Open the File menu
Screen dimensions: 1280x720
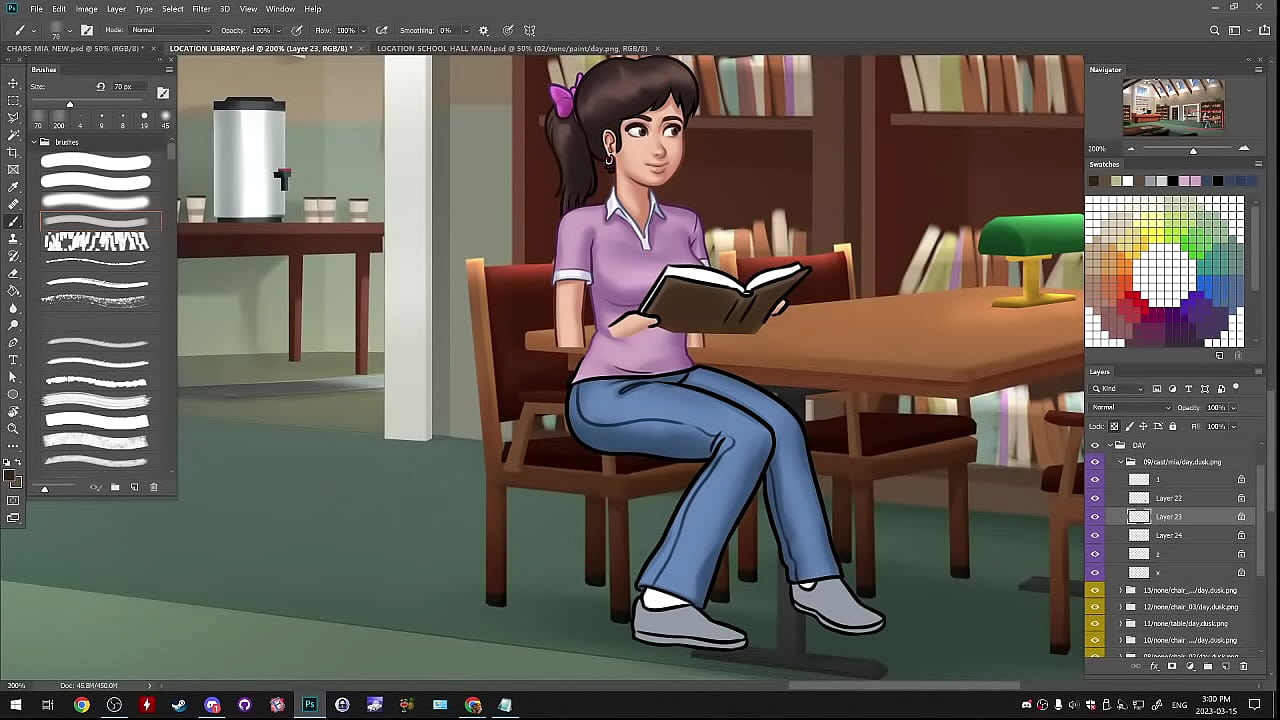coord(36,9)
